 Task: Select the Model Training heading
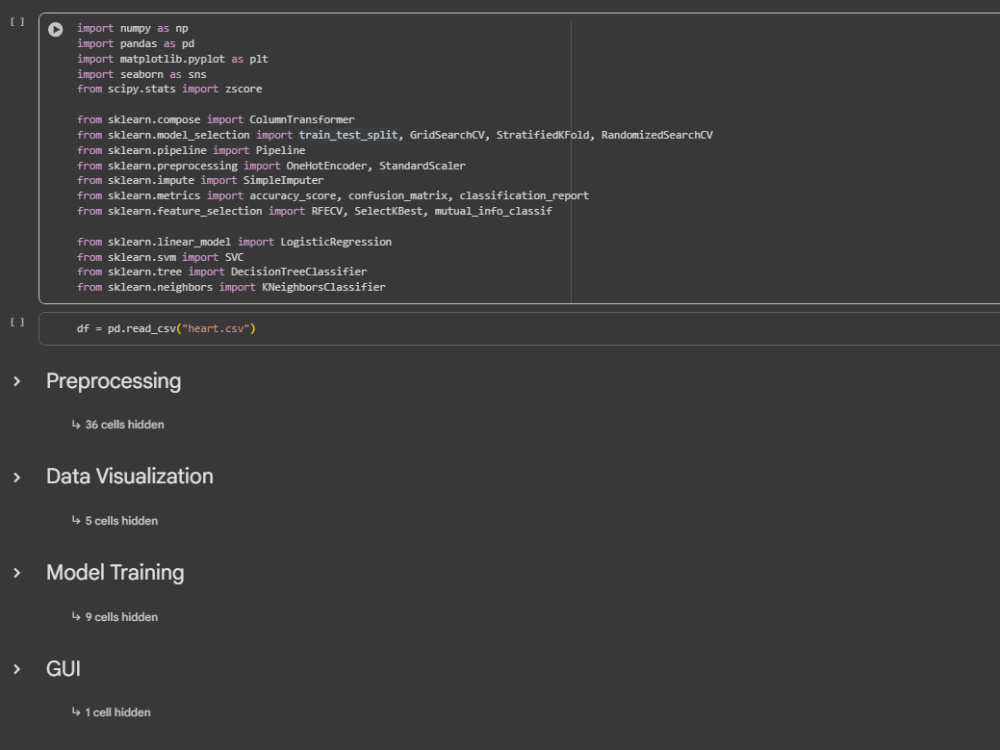tap(115, 573)
